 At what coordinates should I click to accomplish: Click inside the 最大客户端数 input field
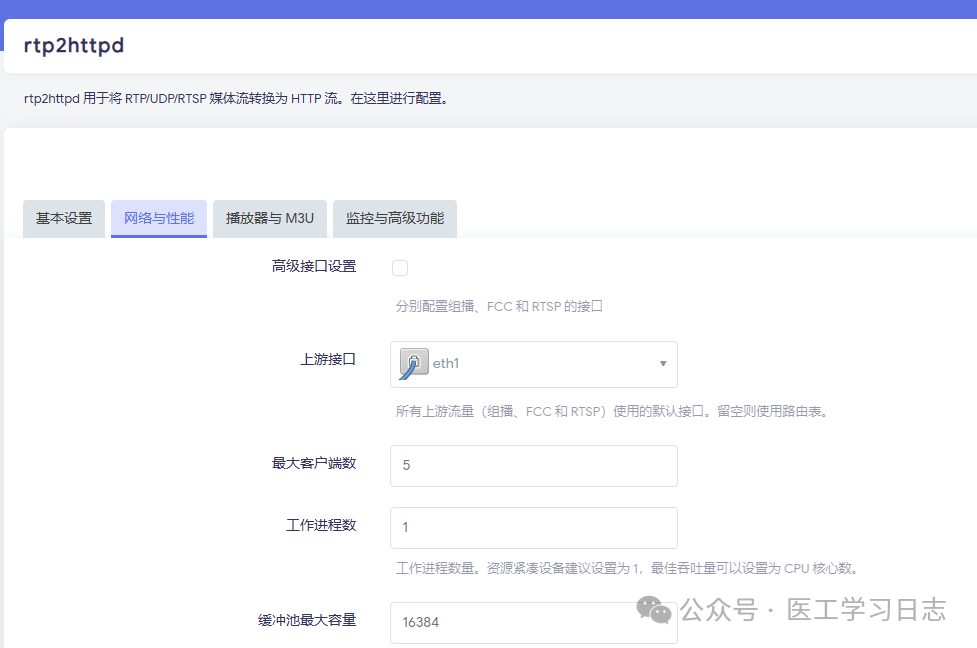click(x=533, y=465)
